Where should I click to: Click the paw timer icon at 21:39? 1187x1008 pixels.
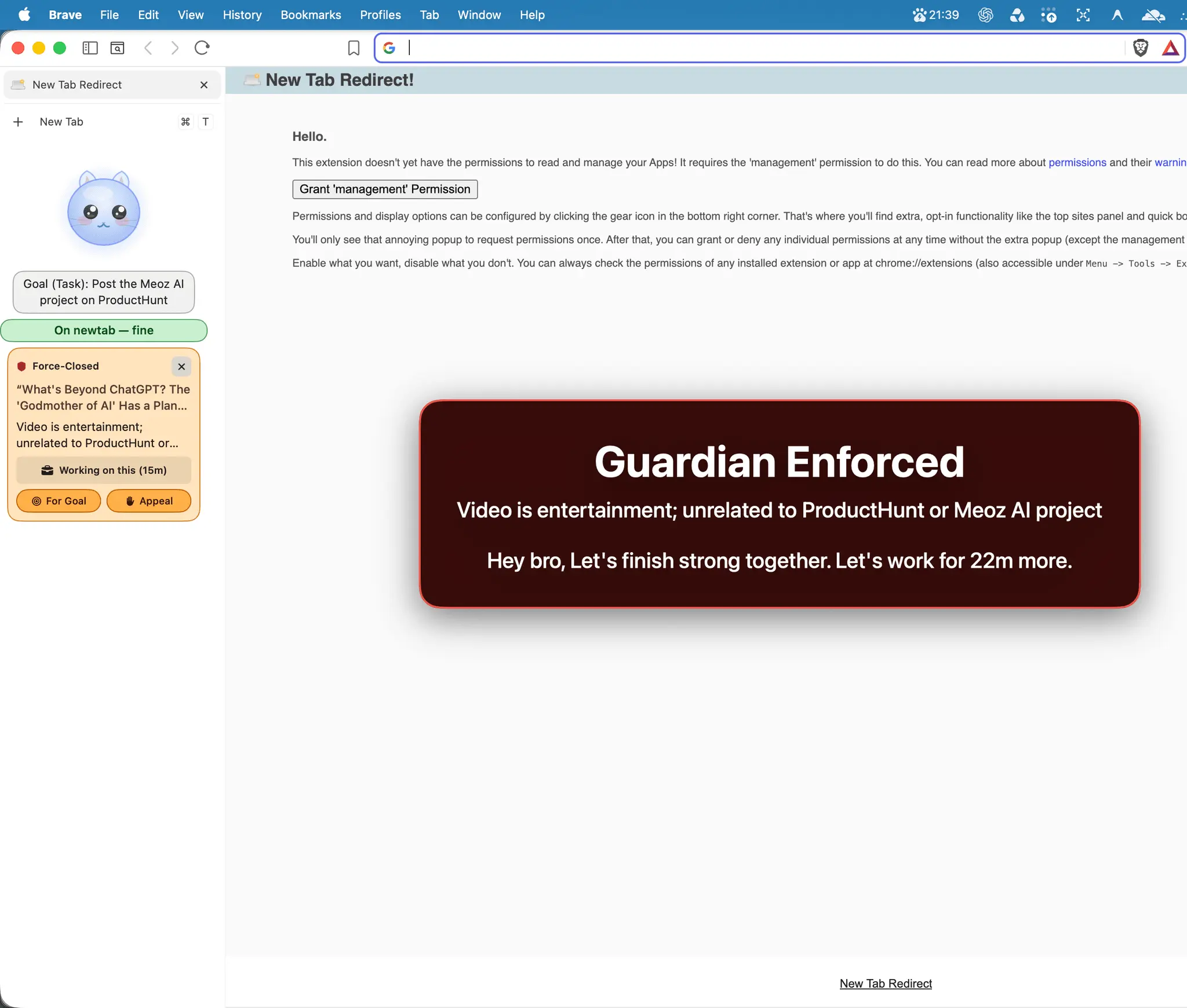tap(935, 15)
